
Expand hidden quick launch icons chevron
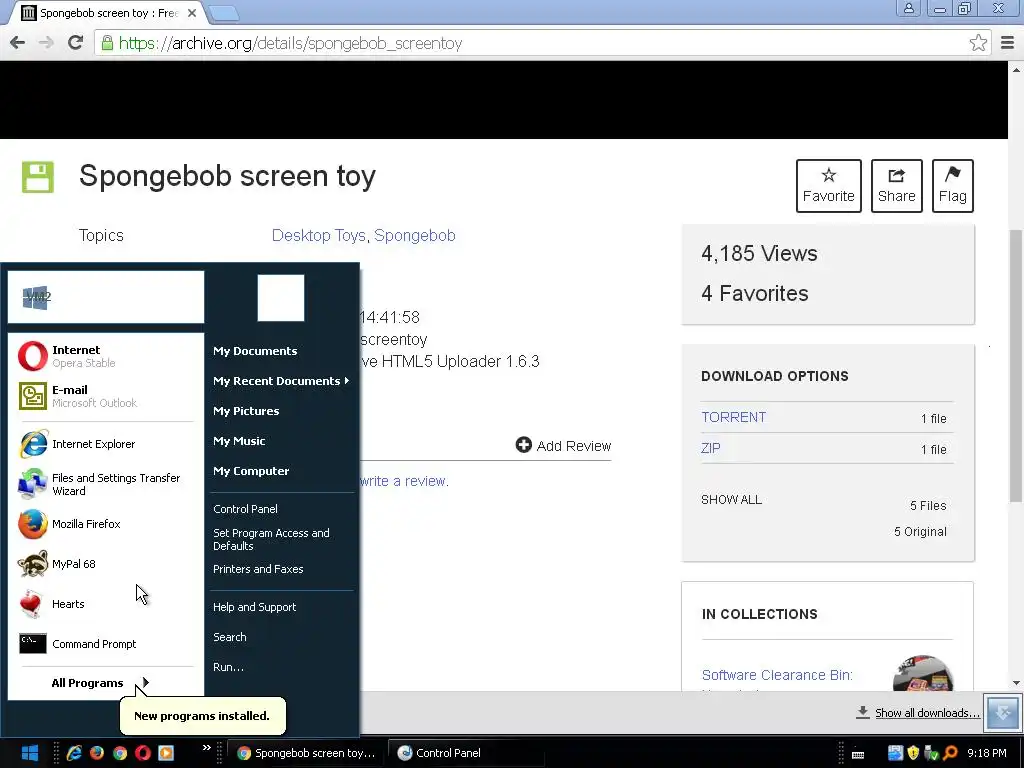click(206, 747)
